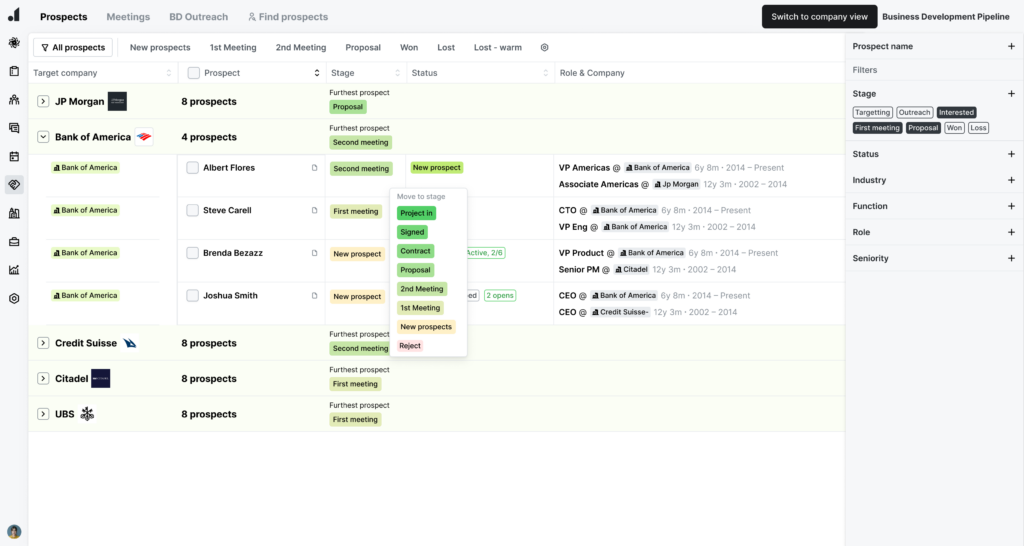The image size is (1024, 546).
Task: Add a Prospect name filter with plus
Action: [x=1011, y=46]
